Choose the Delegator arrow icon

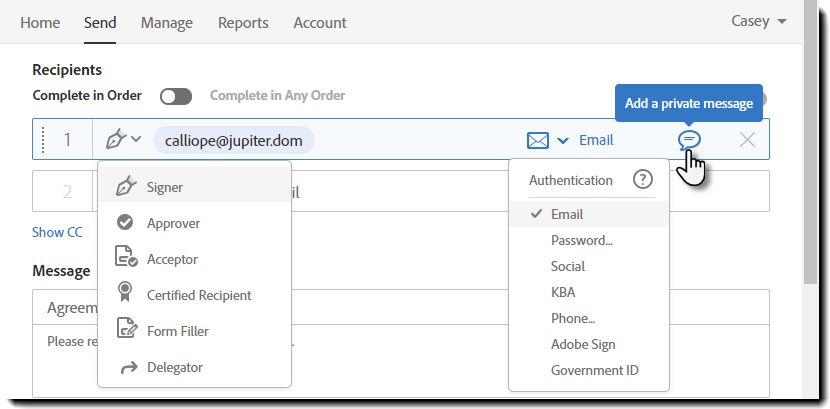click(129, 368)
